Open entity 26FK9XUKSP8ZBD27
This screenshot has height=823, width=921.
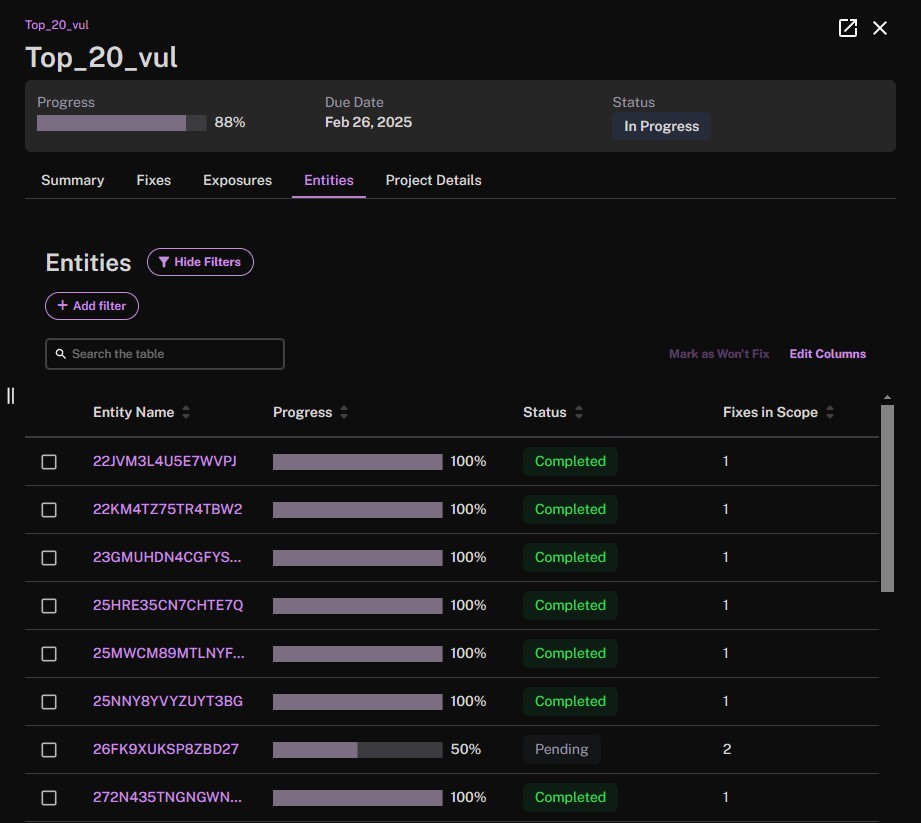pos(166,749)
